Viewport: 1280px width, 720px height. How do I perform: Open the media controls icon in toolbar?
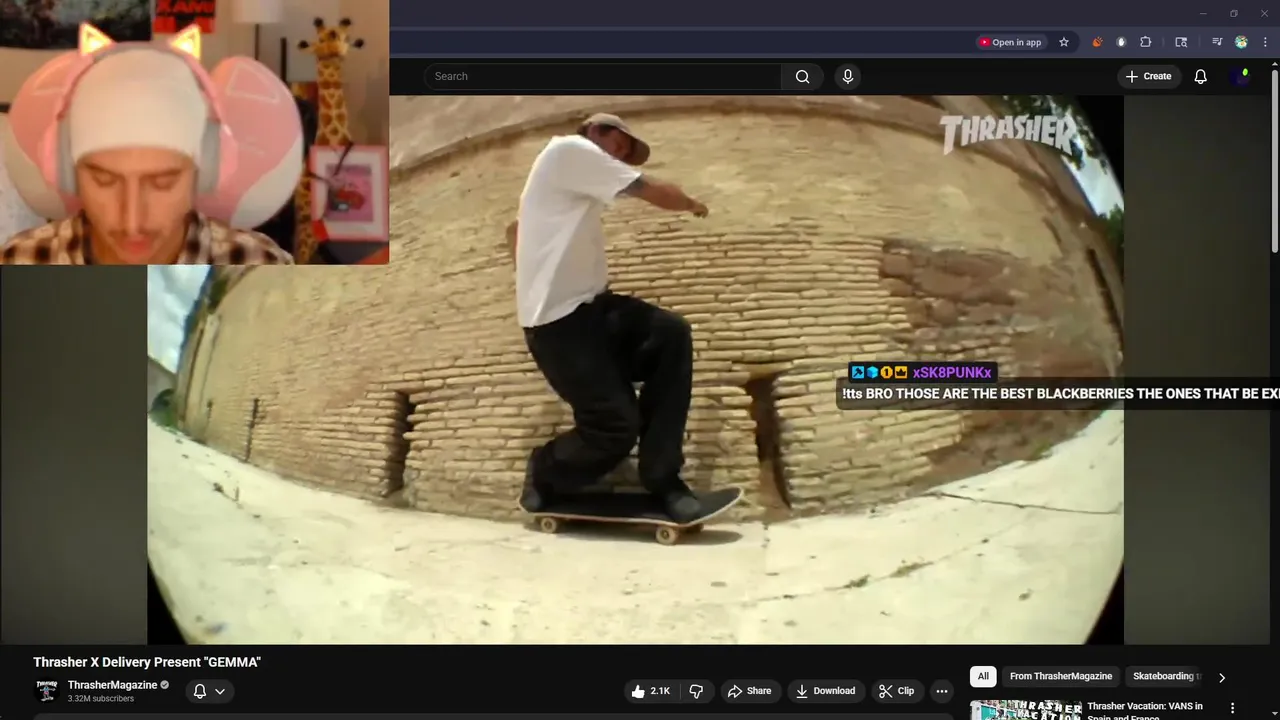click(x=1217, y=42)
